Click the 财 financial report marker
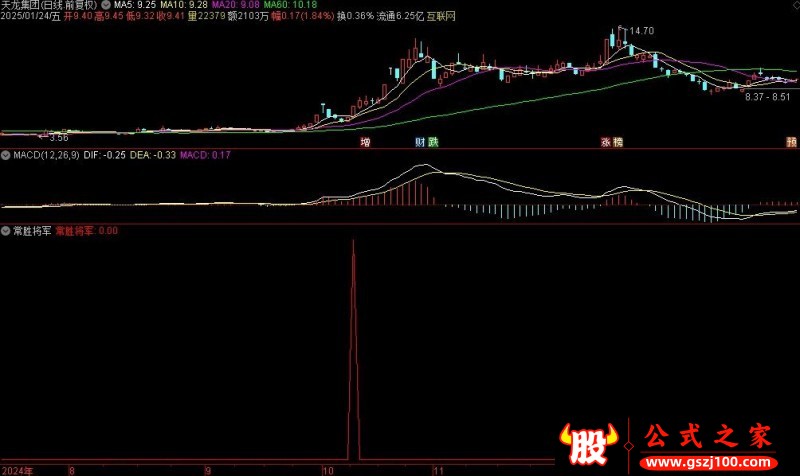Viewport: 800px width, 476px height. pos(420,142)
